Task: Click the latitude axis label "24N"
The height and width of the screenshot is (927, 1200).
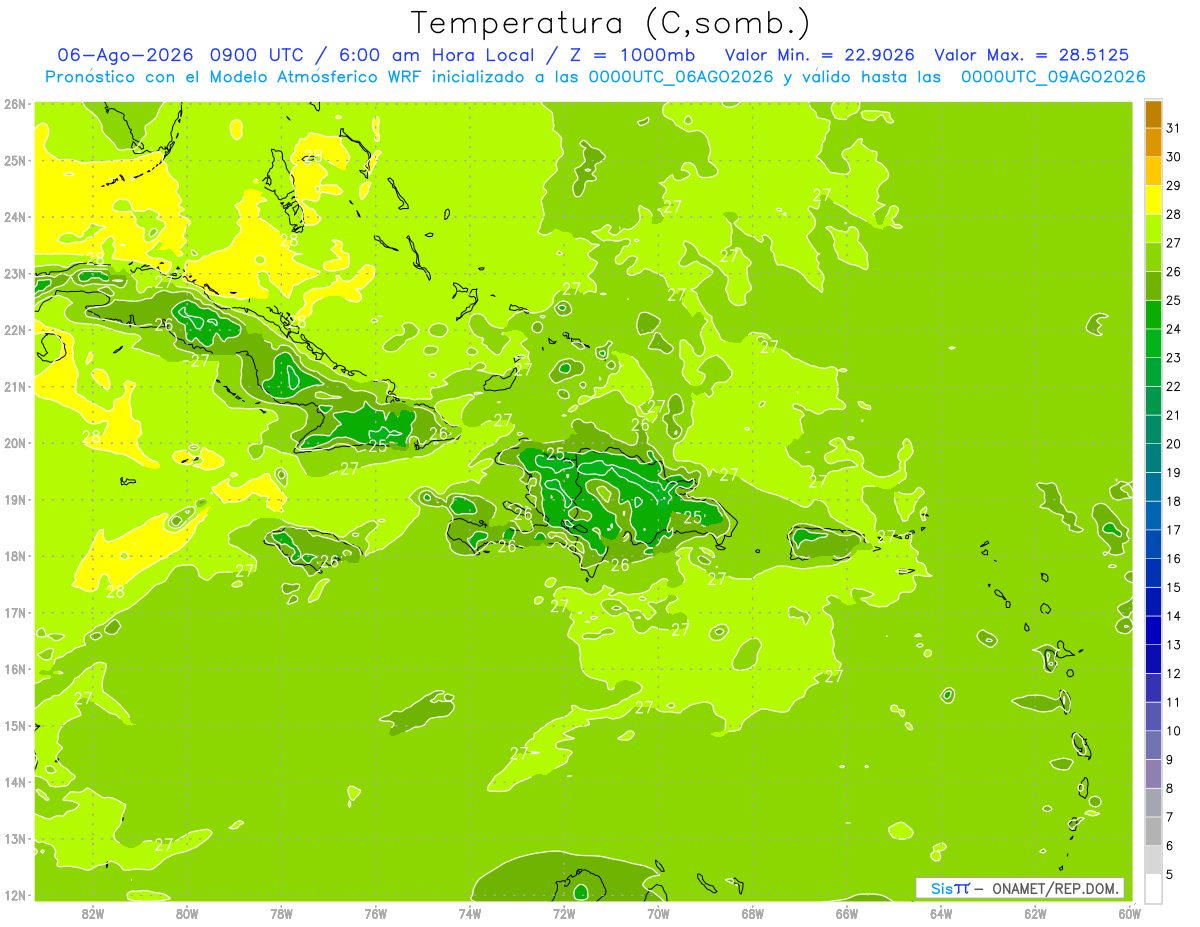Action: 15,217
